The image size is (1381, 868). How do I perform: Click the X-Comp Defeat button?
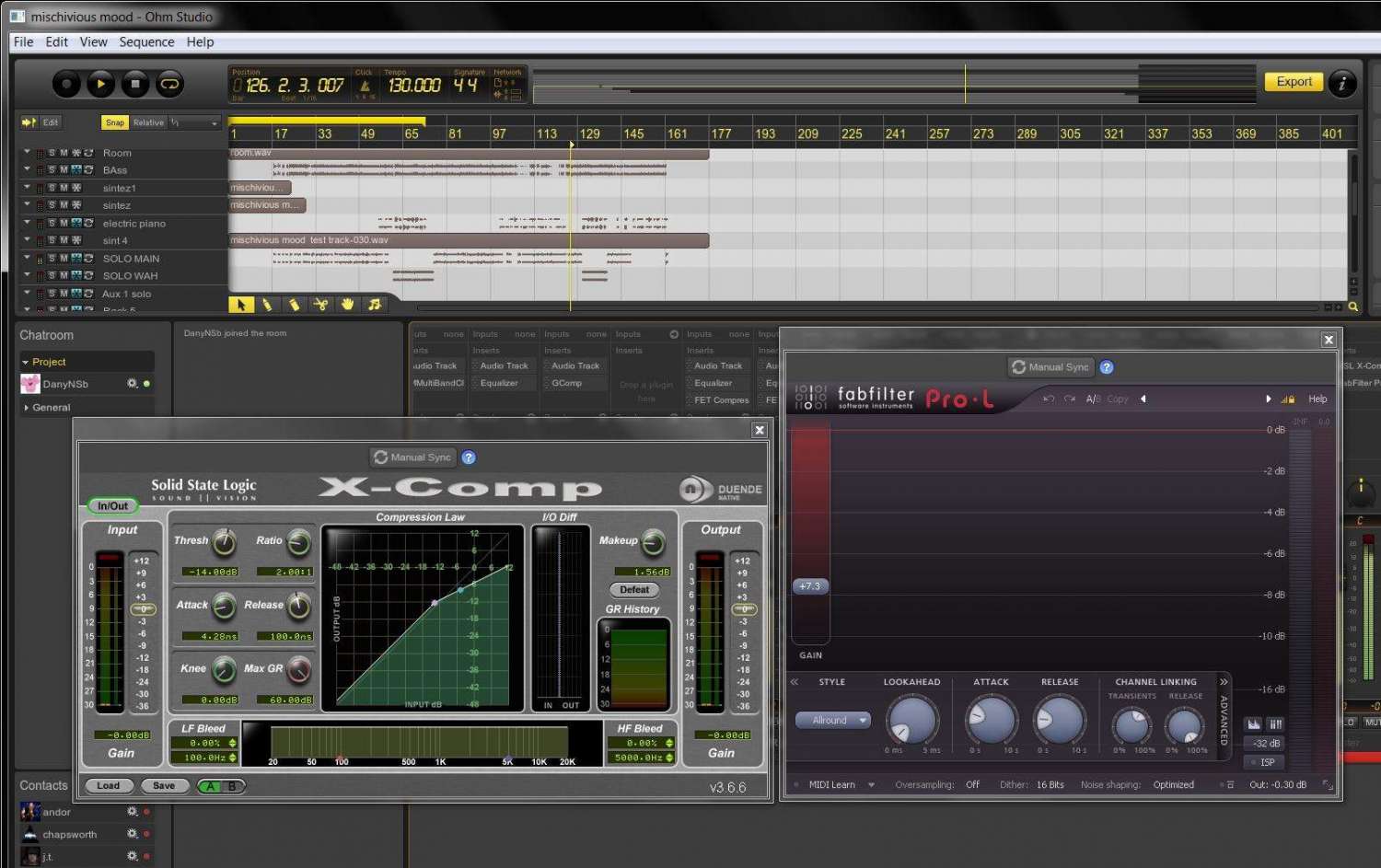point(634,590)
